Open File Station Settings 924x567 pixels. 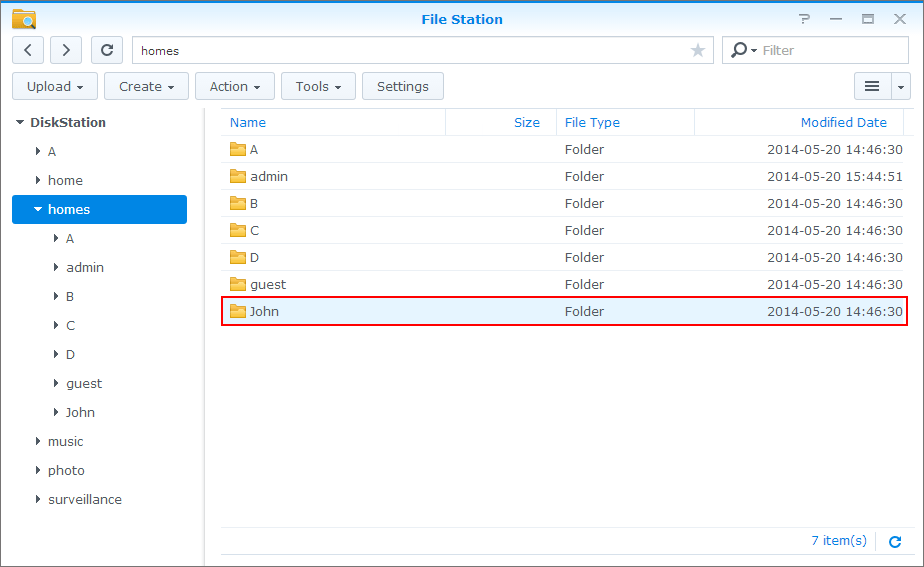tap(402, 87)
